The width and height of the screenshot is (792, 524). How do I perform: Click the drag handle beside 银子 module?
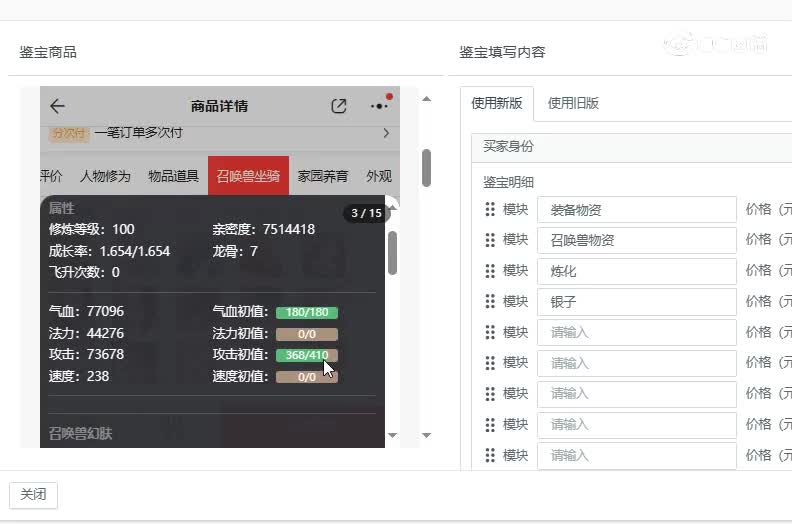(490, 302)
